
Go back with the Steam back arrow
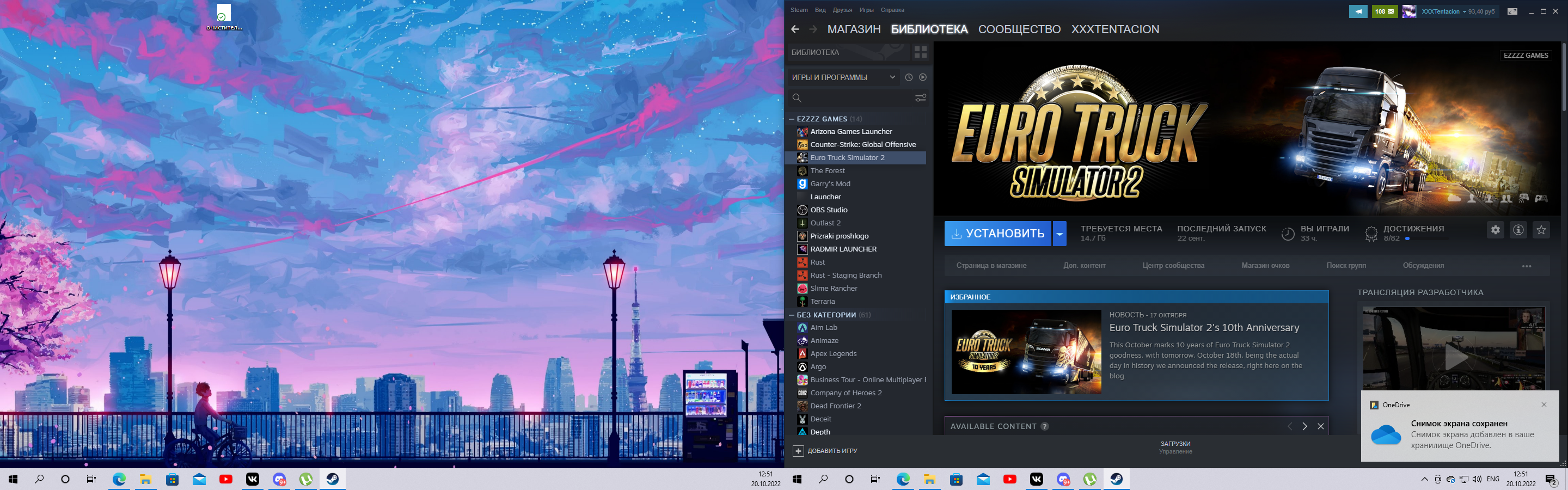(x=795, y=29)
